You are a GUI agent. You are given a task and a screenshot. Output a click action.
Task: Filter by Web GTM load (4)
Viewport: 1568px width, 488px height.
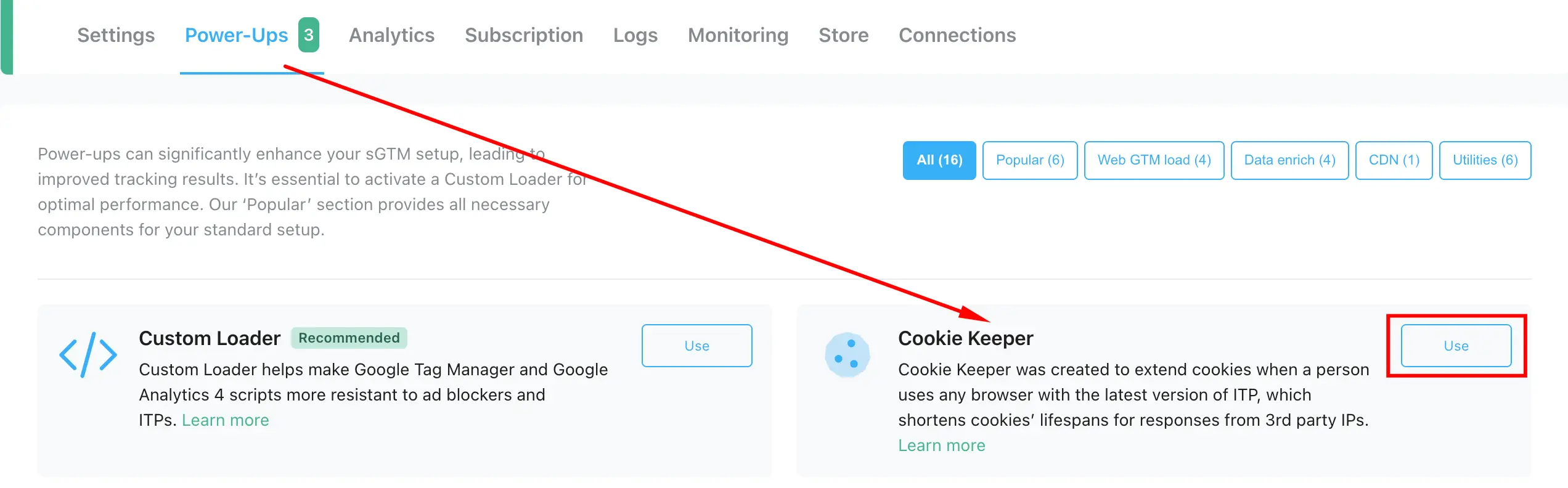[1154, 160]
